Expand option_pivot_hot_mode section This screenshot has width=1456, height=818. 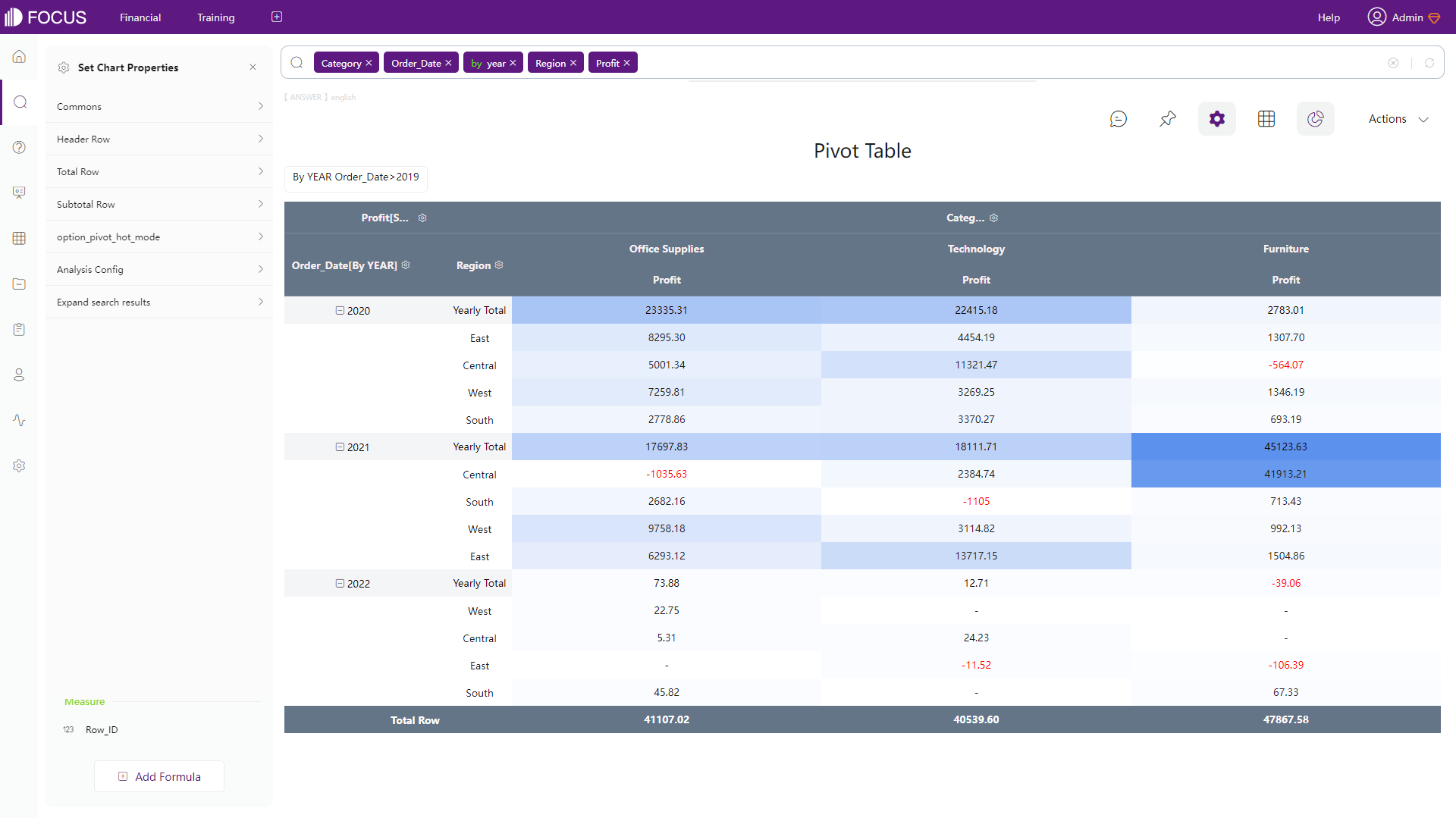159,237
